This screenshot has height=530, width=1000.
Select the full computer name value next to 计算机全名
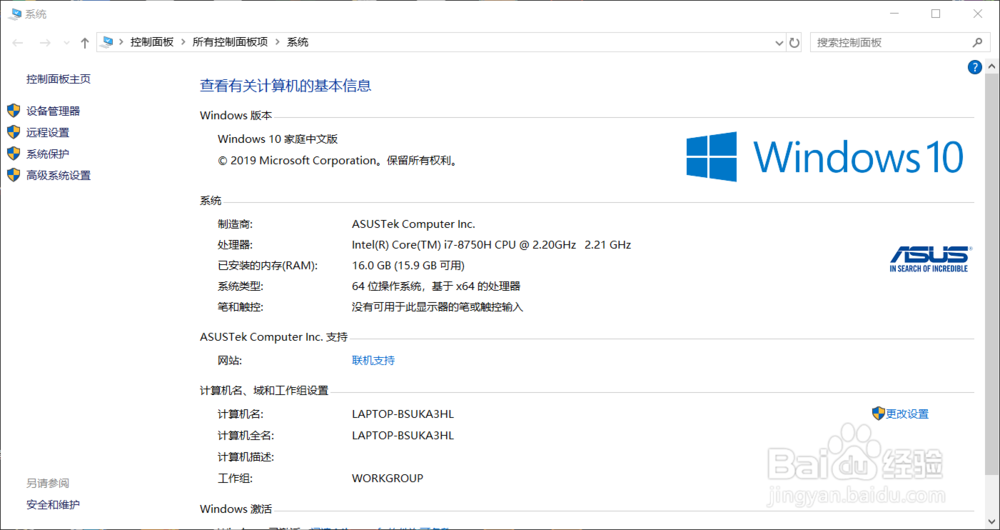pyautogui.click(x=403, y=436)
